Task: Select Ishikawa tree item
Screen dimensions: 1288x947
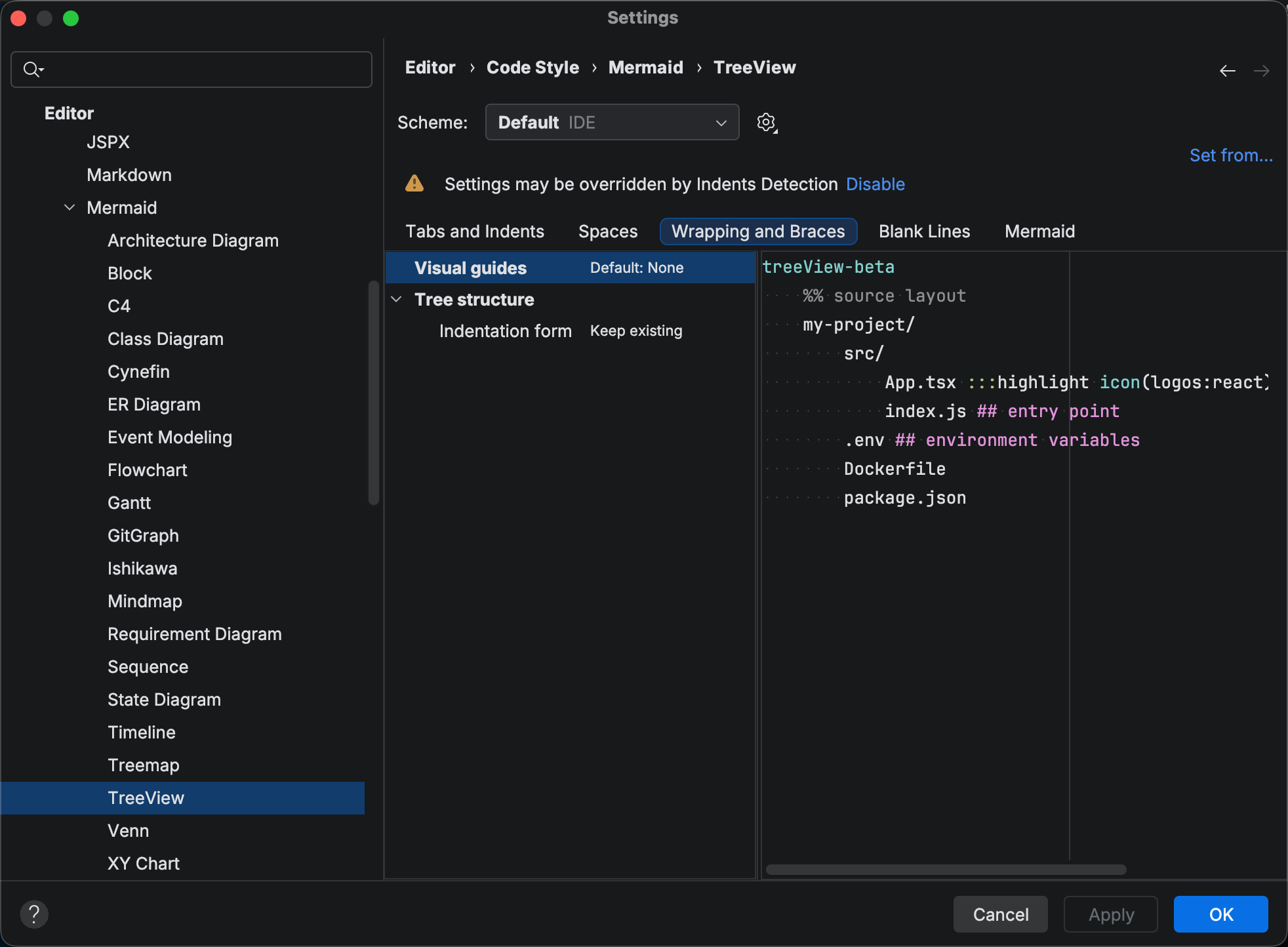Action: [x=142, y=568]
